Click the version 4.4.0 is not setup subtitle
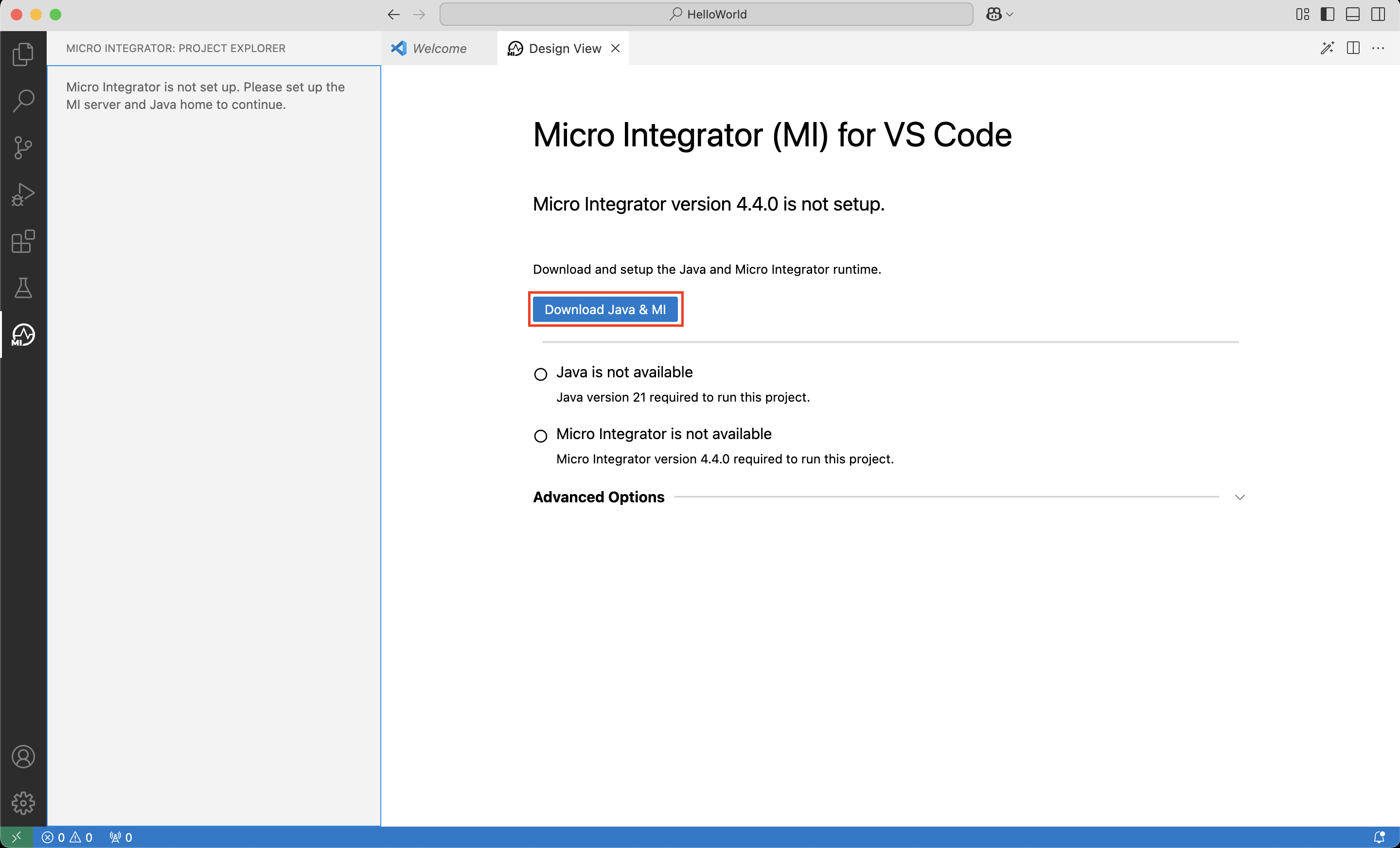This screenshot has height=848, width=1400. click(709, 204)
